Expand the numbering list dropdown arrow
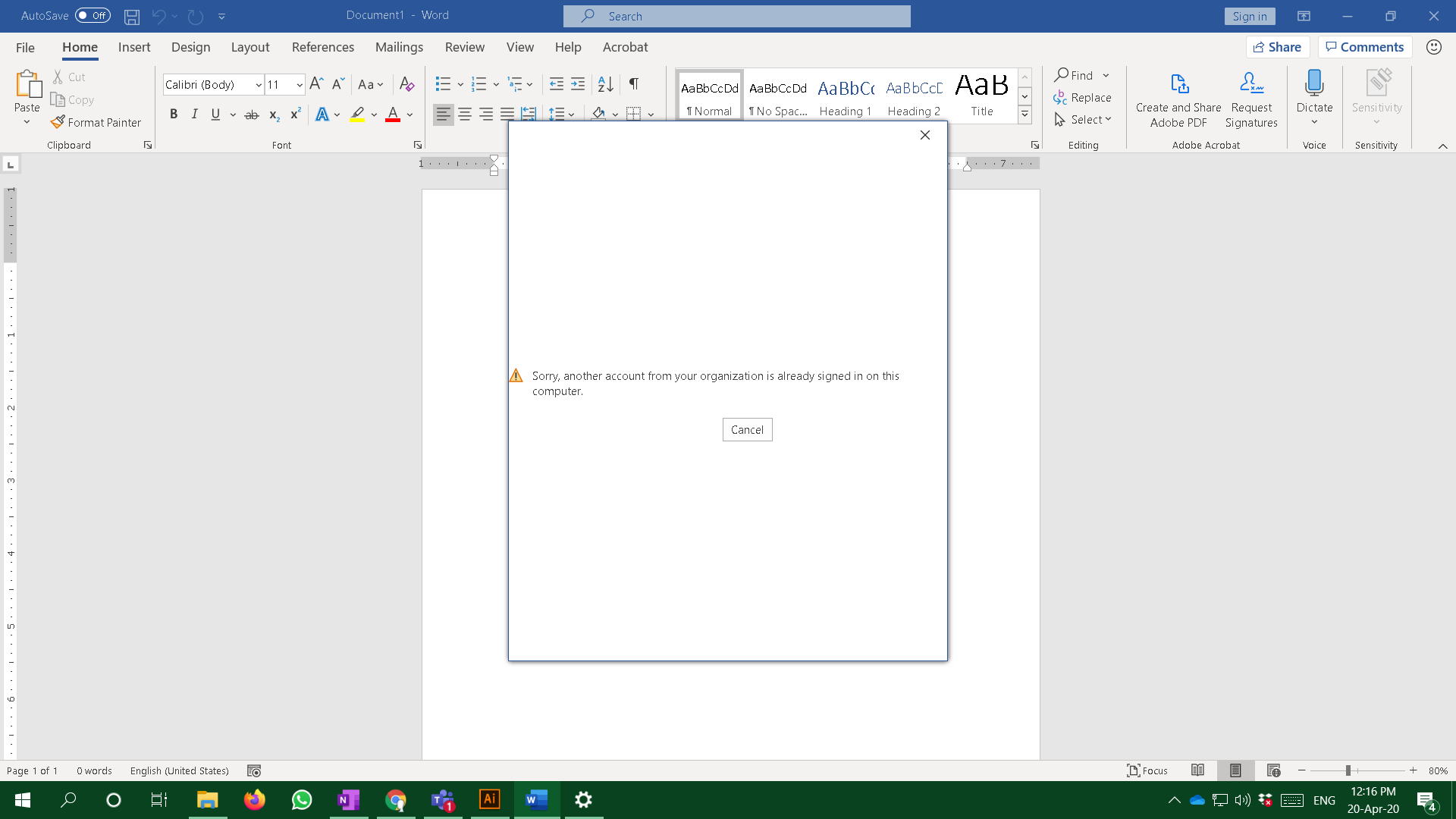This screenshot has width=1456, height=819. (496, 84)
